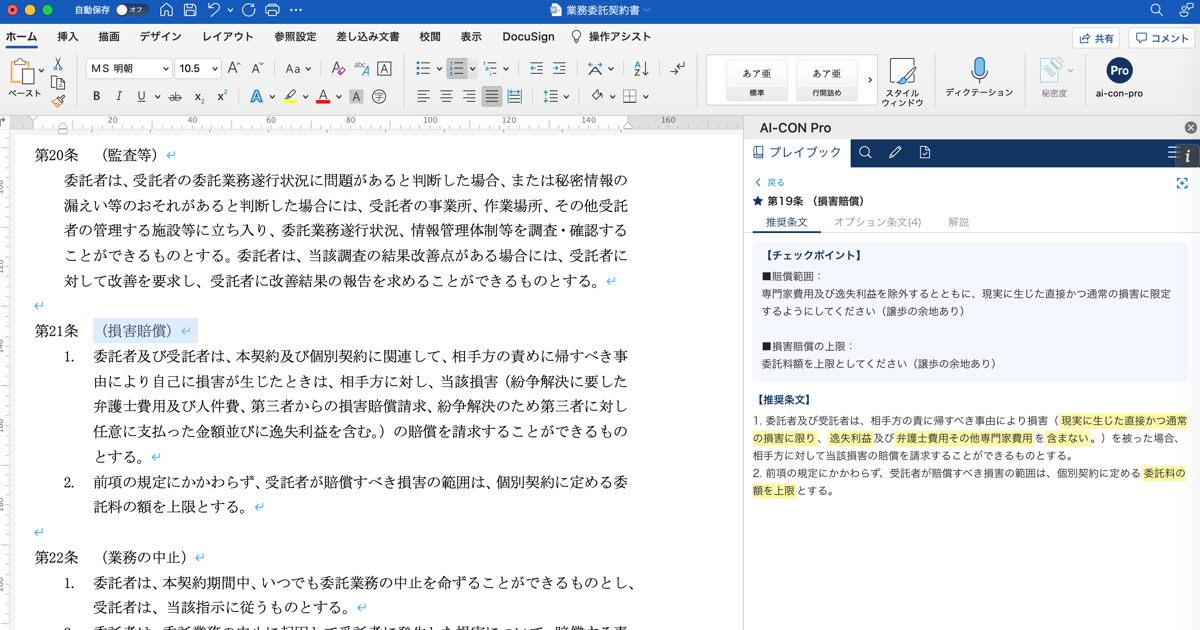This screenshot has height=630, width=1200.
Task: Copy formatting with the format painter brush
Action: point(58,100)
